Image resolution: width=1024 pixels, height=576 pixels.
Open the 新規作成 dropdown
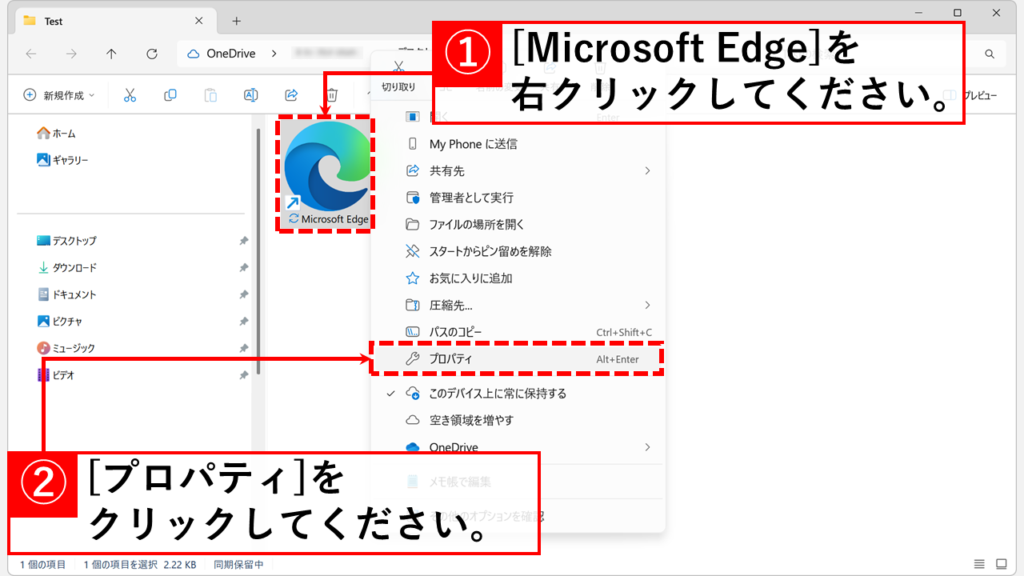tap(59, 95)
